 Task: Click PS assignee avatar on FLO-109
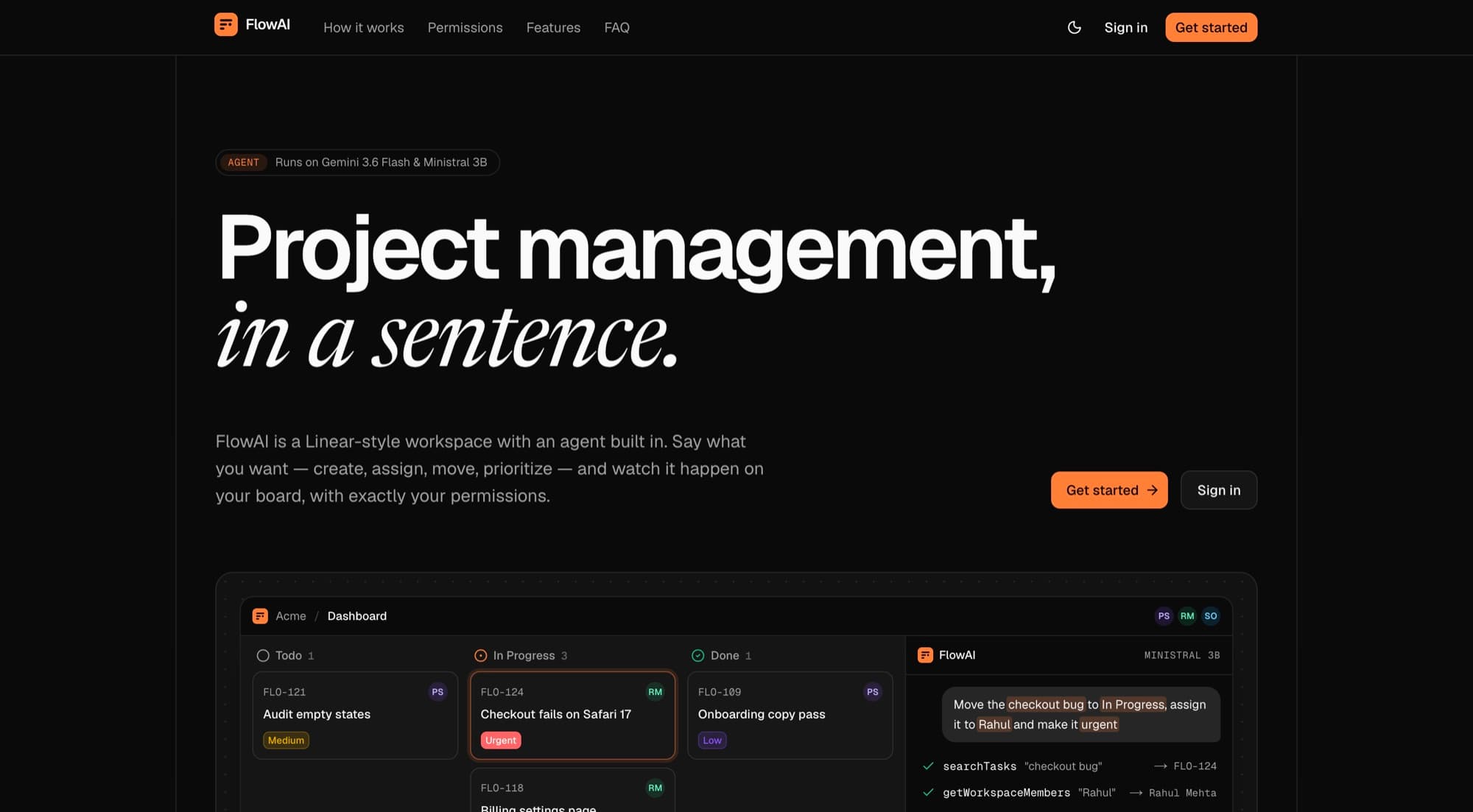pyautogui.click(x=873, y=692)
